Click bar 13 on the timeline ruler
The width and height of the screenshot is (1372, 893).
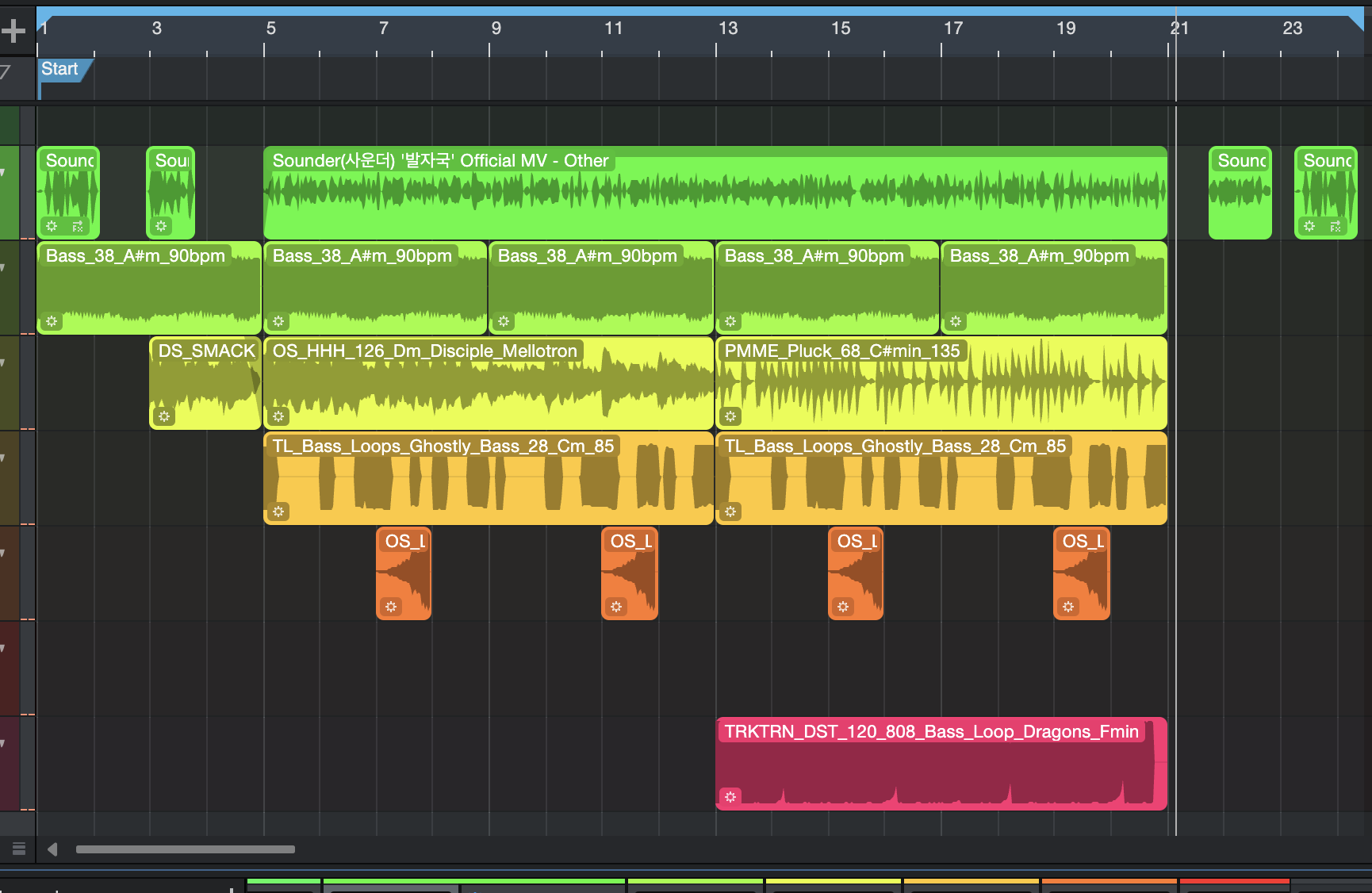coord(728,29)
